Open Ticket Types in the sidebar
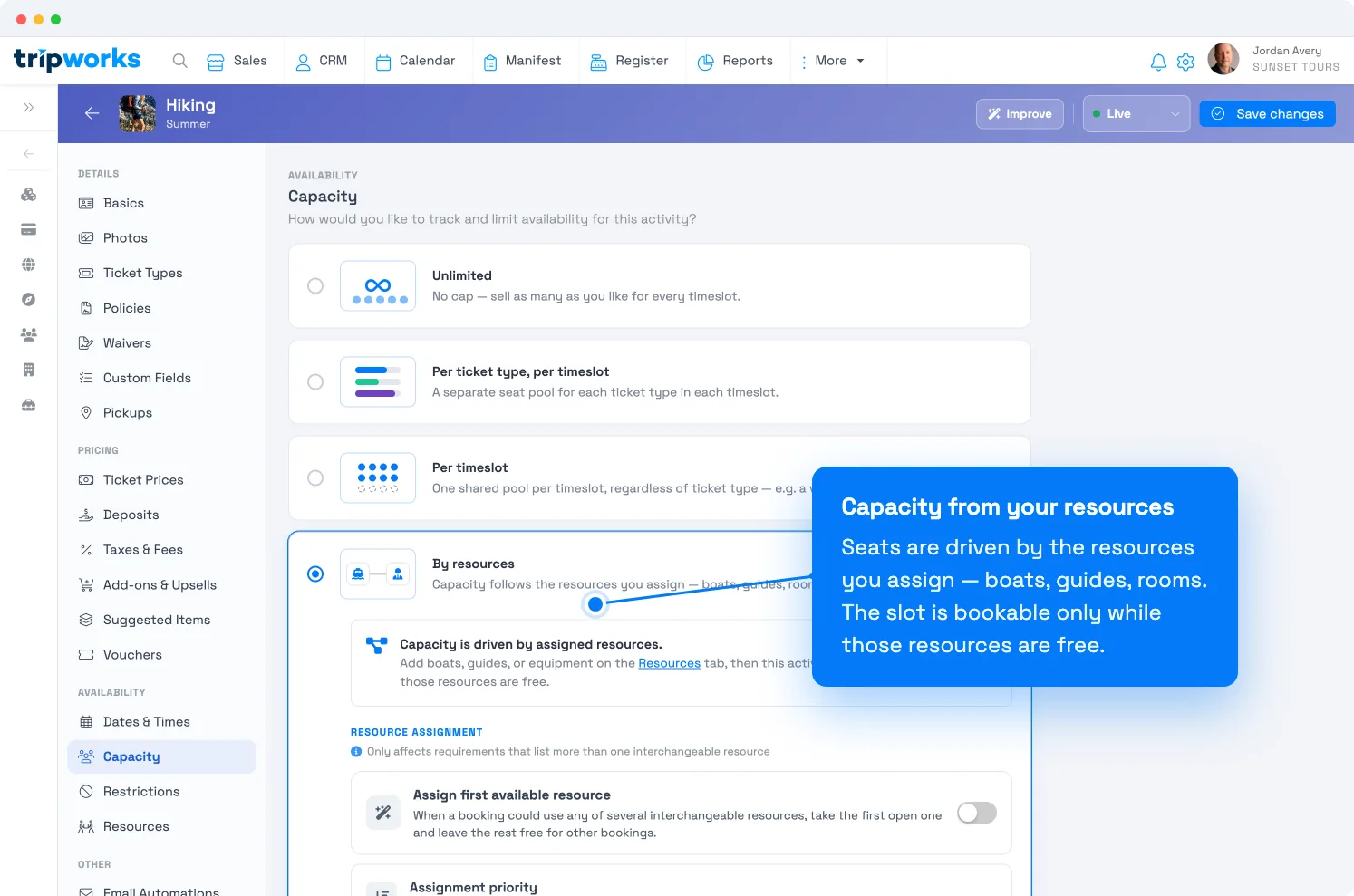This screenshot has height=896, width=1354. (161, 274)
